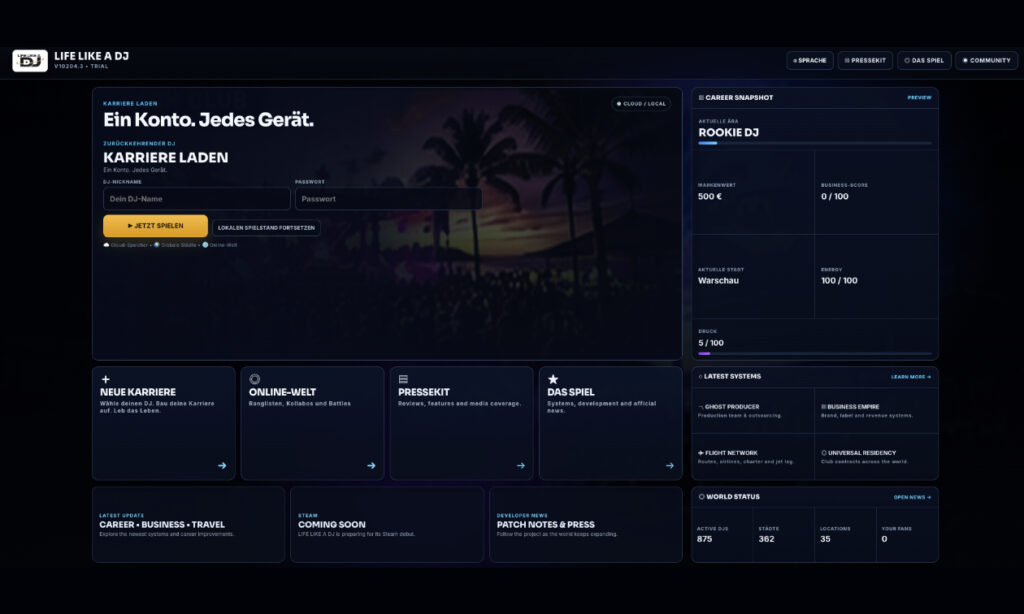Open the Pressekit card arrow
The height and width of the screenshot is (614, 1024).
click(x=520, y=466)
